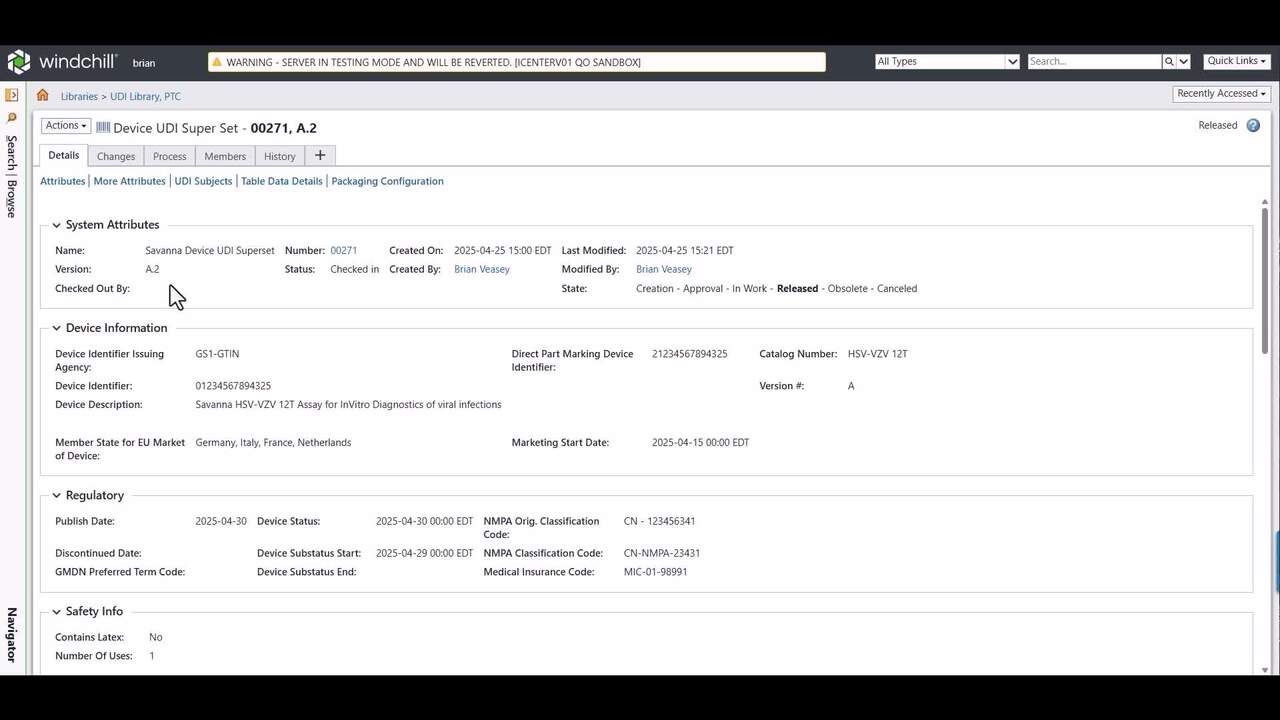Click inside the Search input field
Viewport: 1280px width, 720px height.
1093,62
